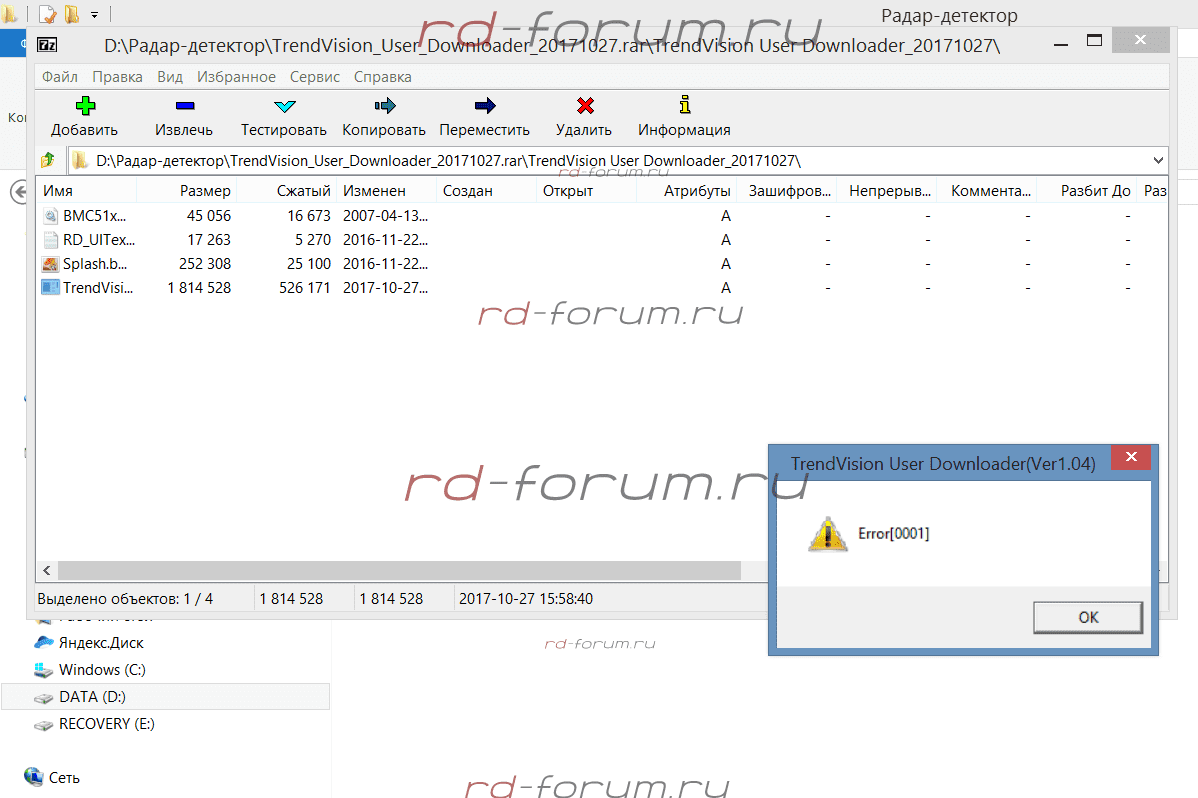Click the packed size 5 270

[x=313, y=240]
